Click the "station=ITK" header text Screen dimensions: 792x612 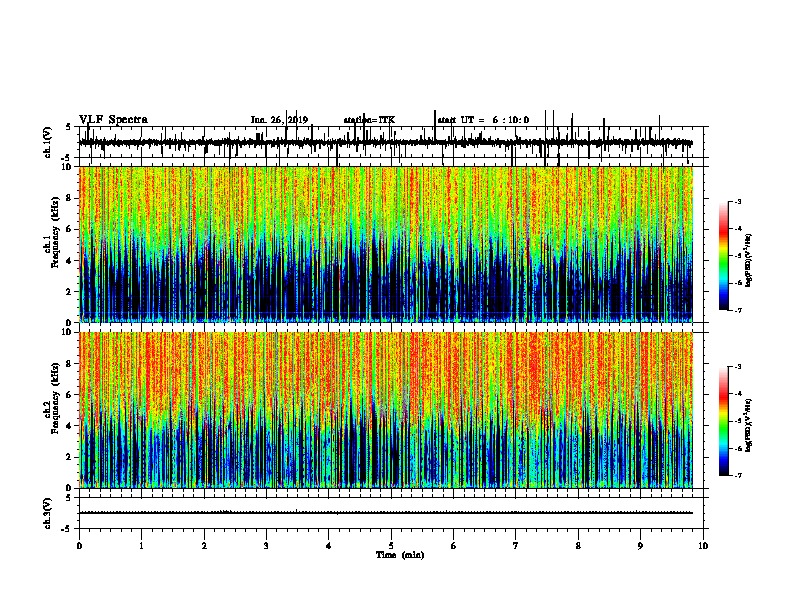tap(369, 120)
